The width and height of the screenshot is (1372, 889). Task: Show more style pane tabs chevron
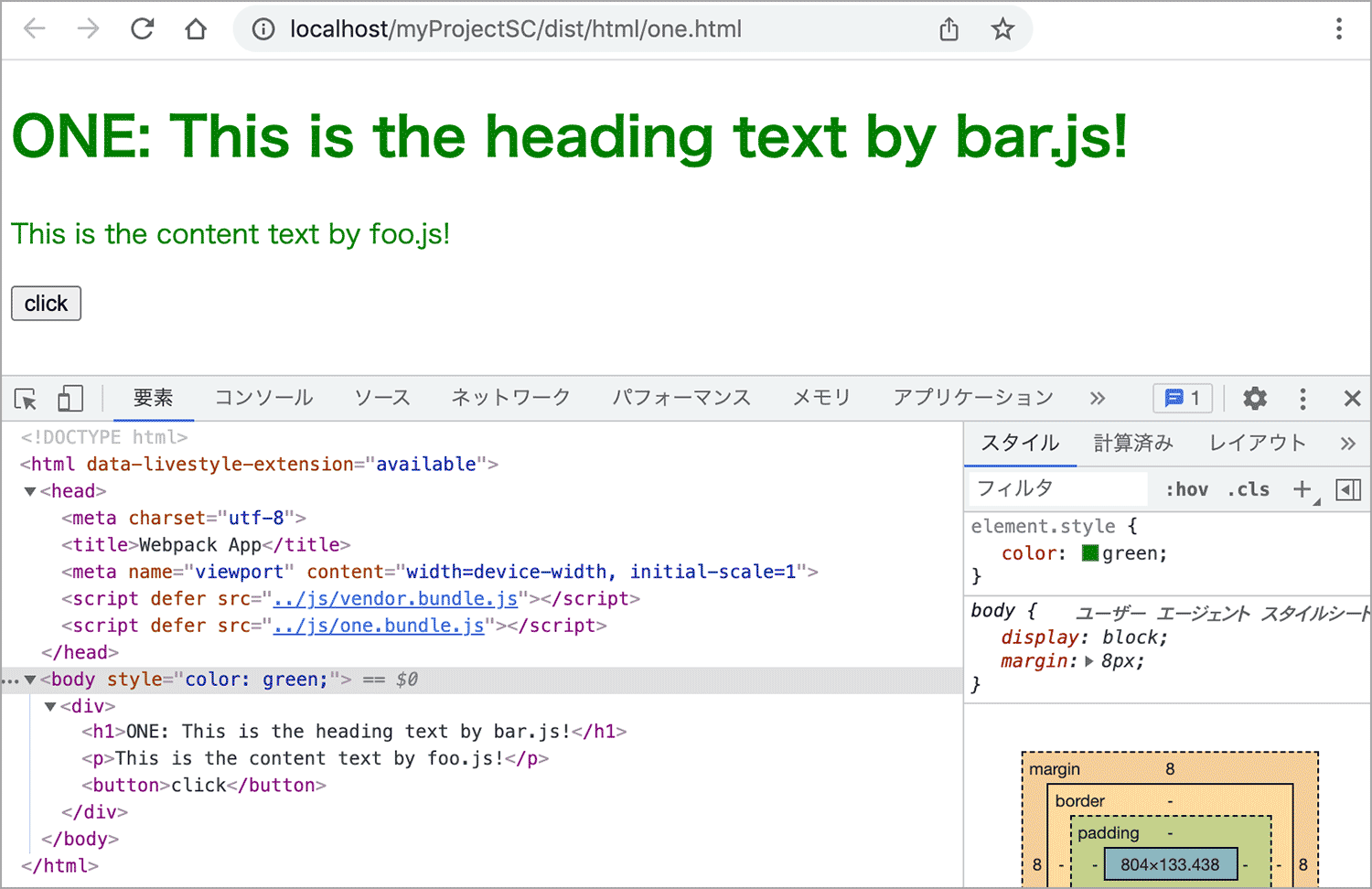click(x=1347, y=444)
